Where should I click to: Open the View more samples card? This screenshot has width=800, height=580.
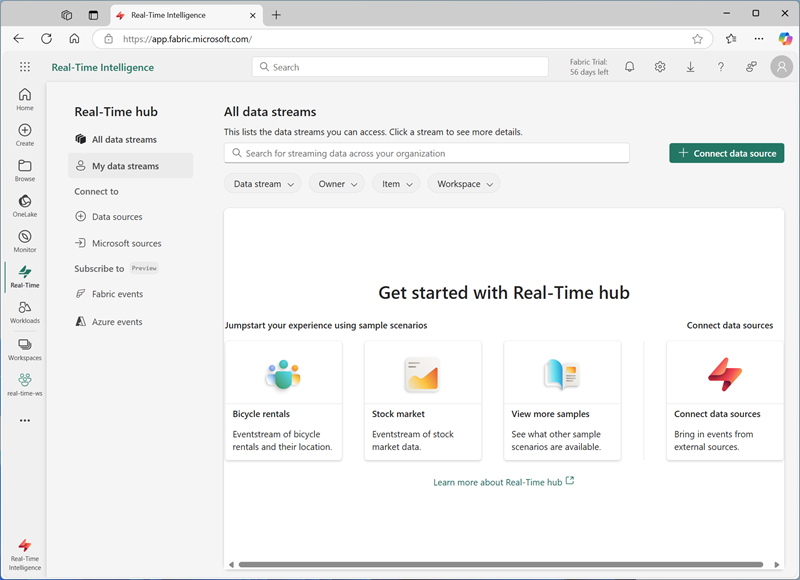562,401
